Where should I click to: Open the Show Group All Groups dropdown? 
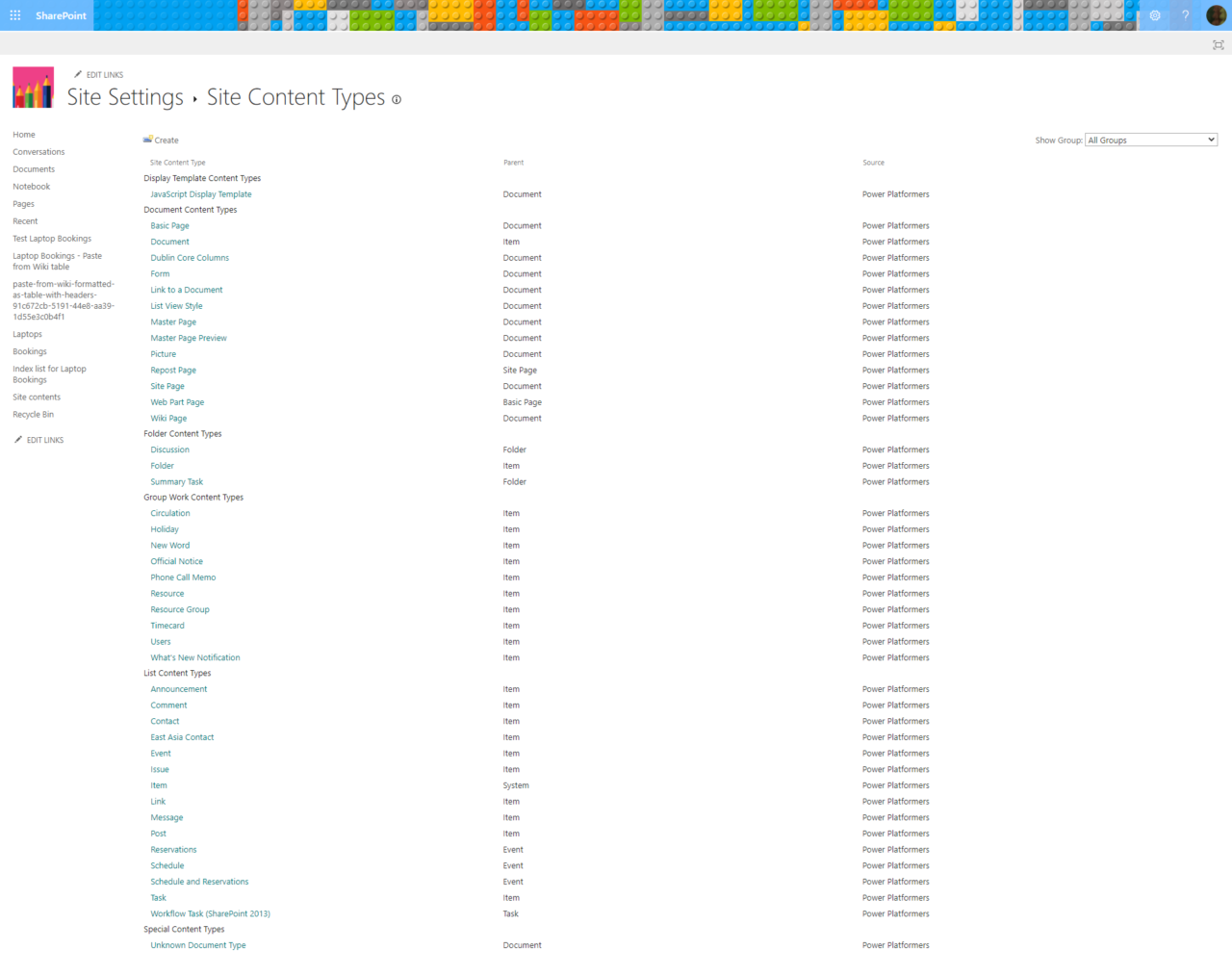[x=1151, y=139]
